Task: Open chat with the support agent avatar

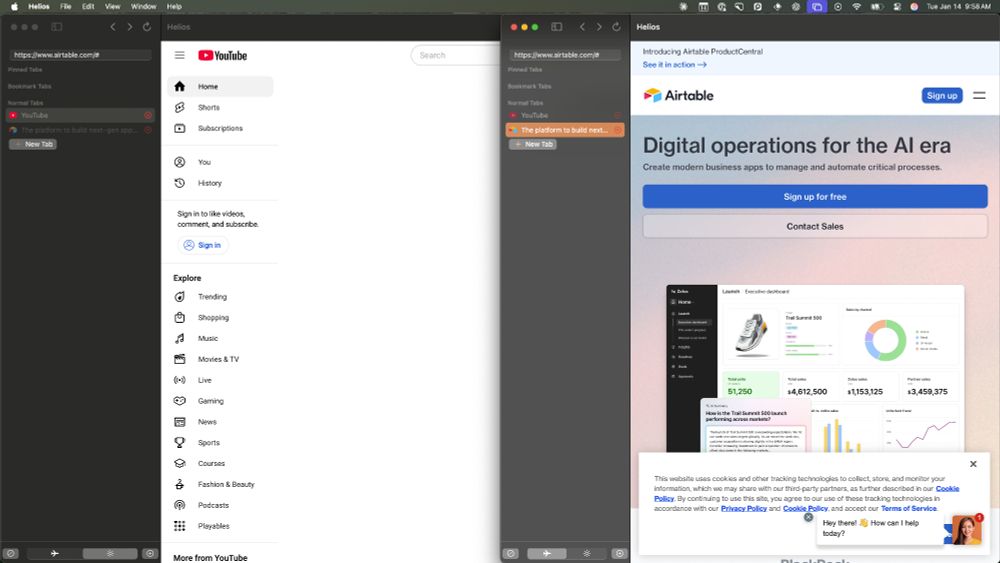Action: 967,530
